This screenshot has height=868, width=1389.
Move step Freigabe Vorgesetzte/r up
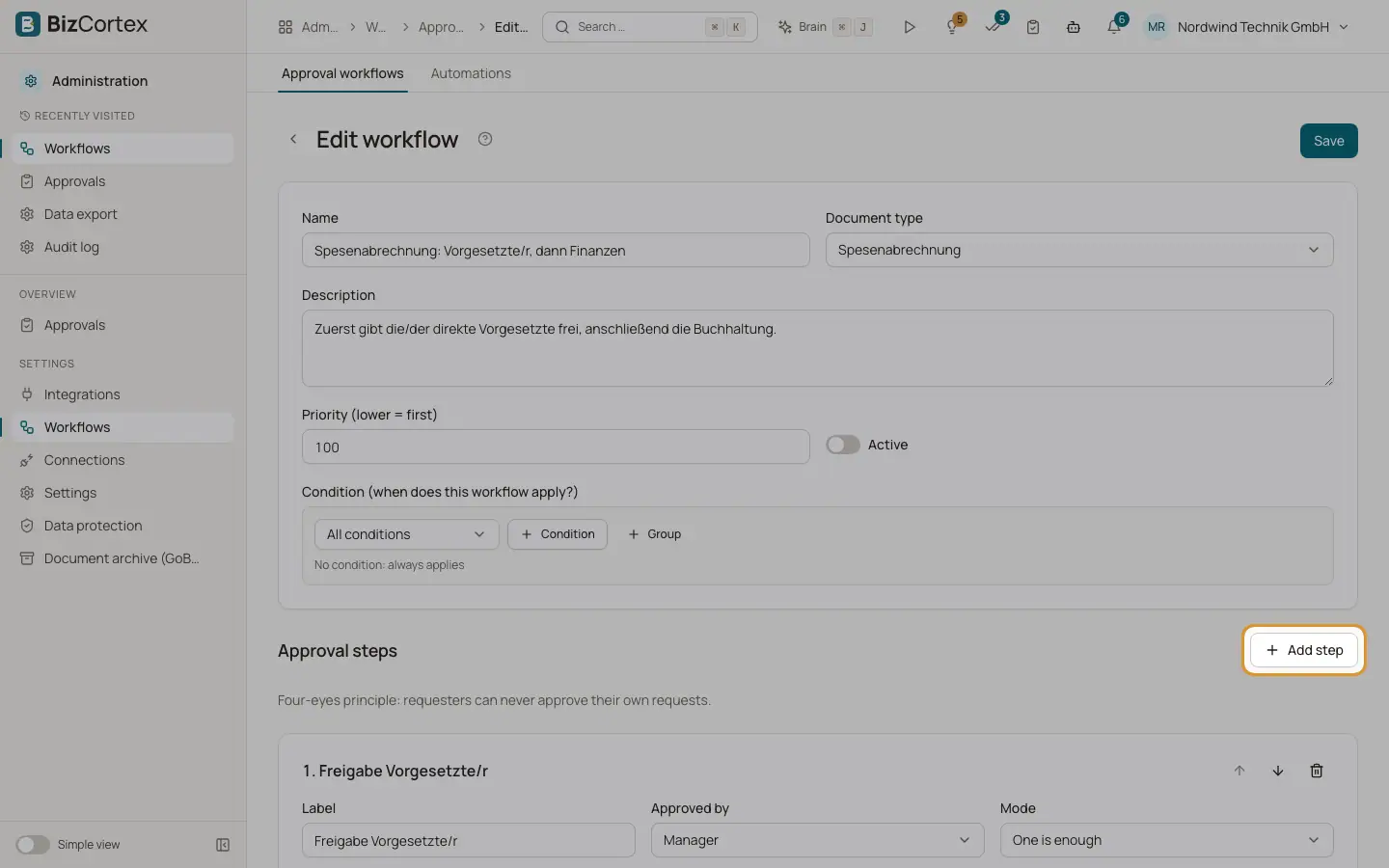coord(1239,771)
